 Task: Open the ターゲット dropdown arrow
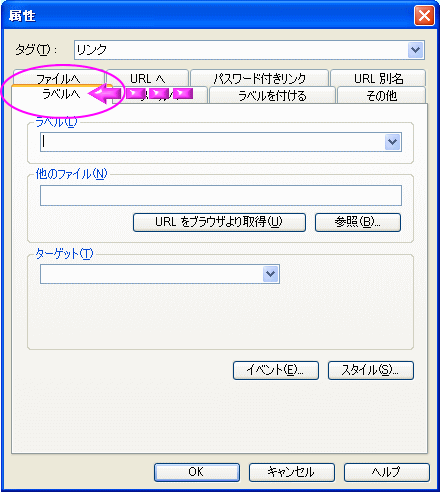point(270,274)
